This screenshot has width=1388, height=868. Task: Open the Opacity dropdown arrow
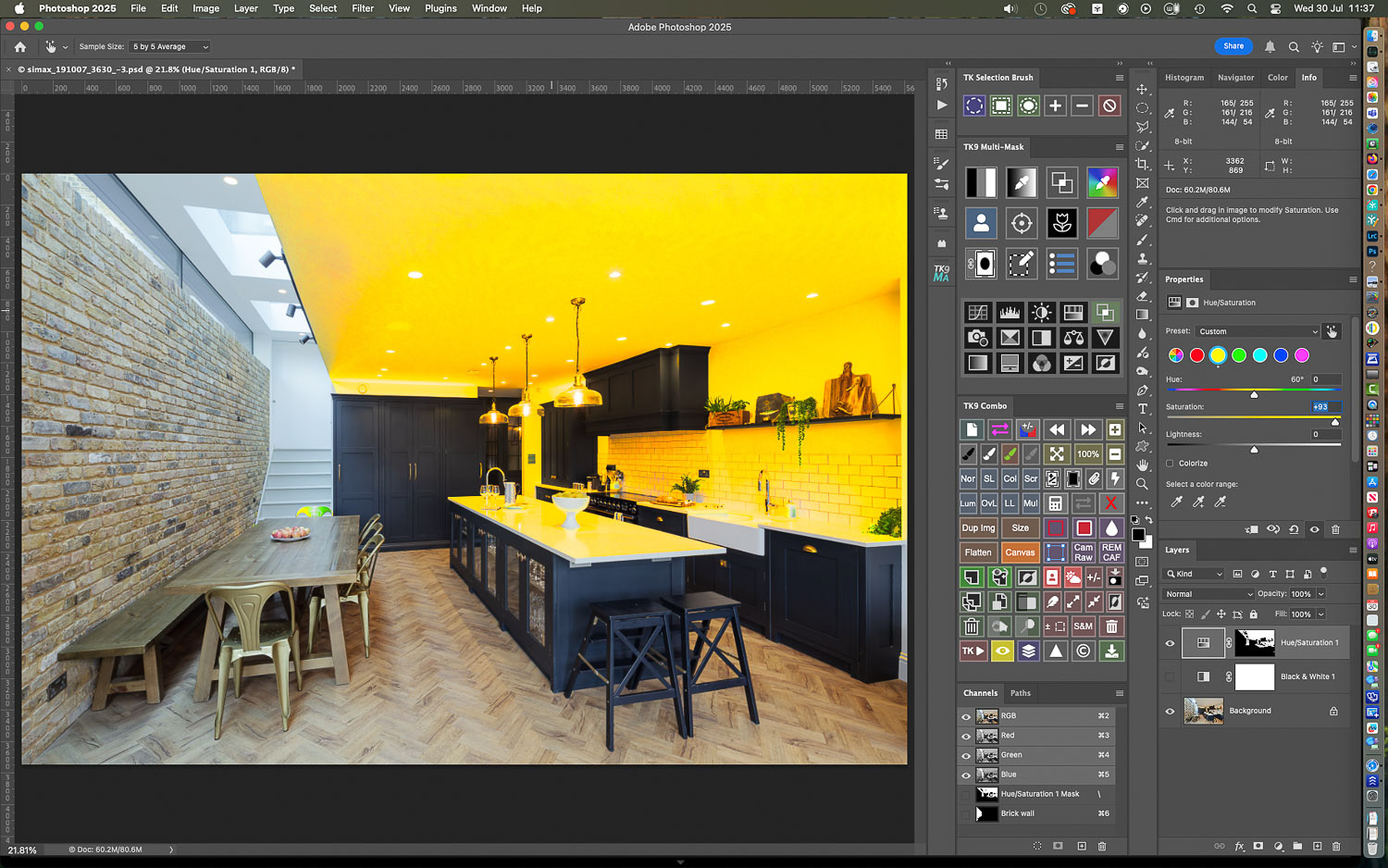click(1320, 594)
